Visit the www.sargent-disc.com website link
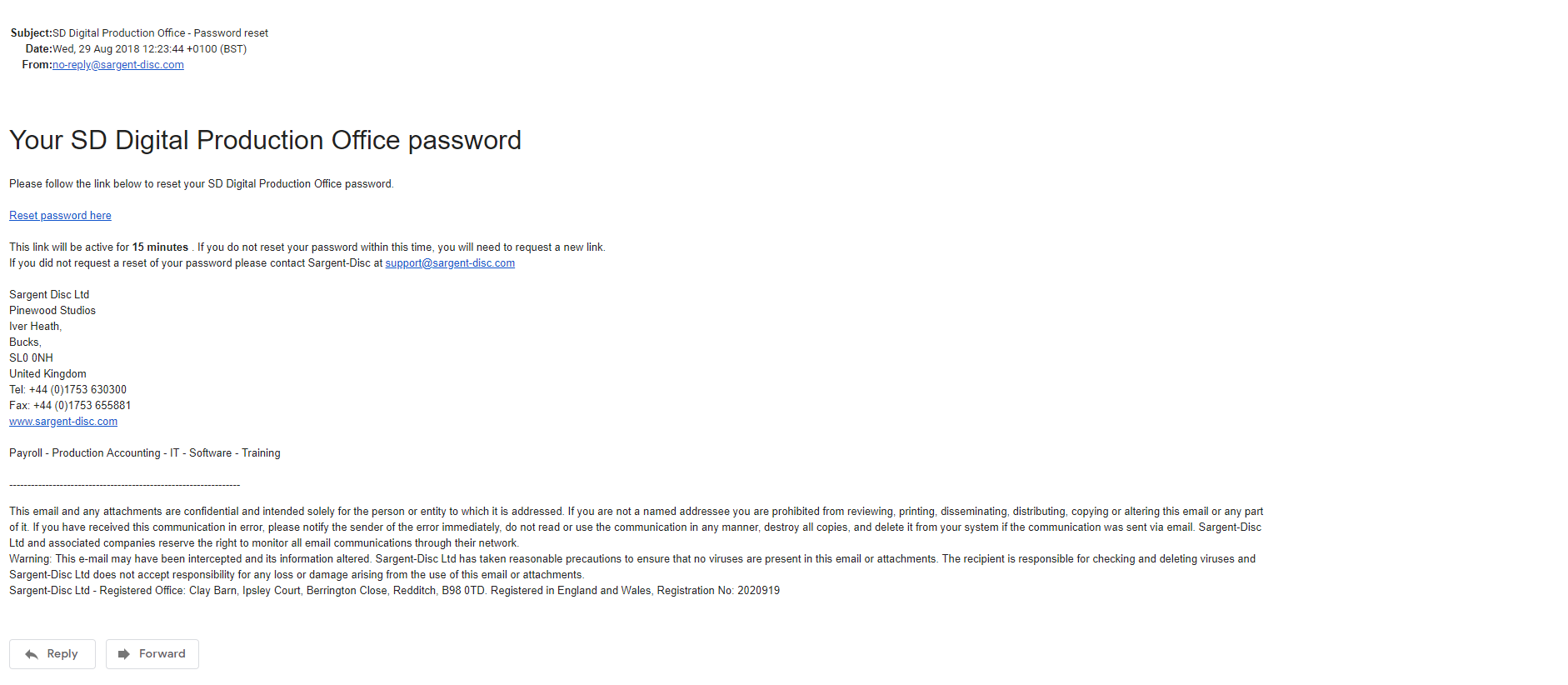 click(63, 422)
